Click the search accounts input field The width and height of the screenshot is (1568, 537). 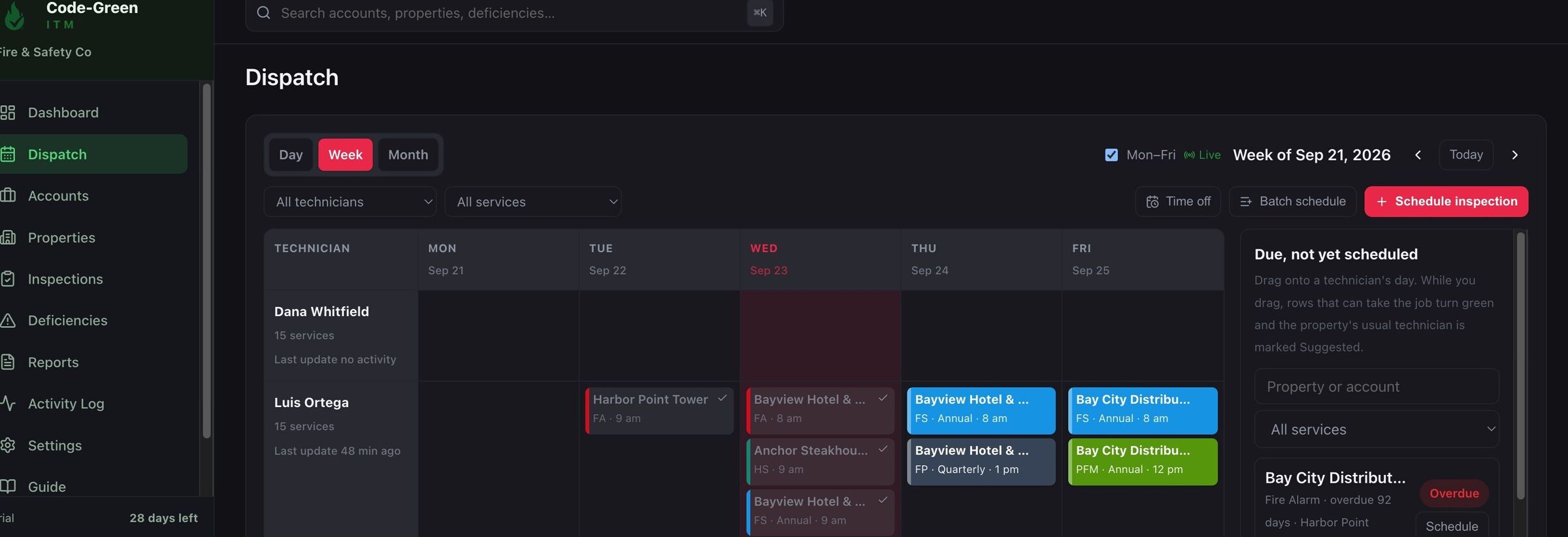(514, 13)
